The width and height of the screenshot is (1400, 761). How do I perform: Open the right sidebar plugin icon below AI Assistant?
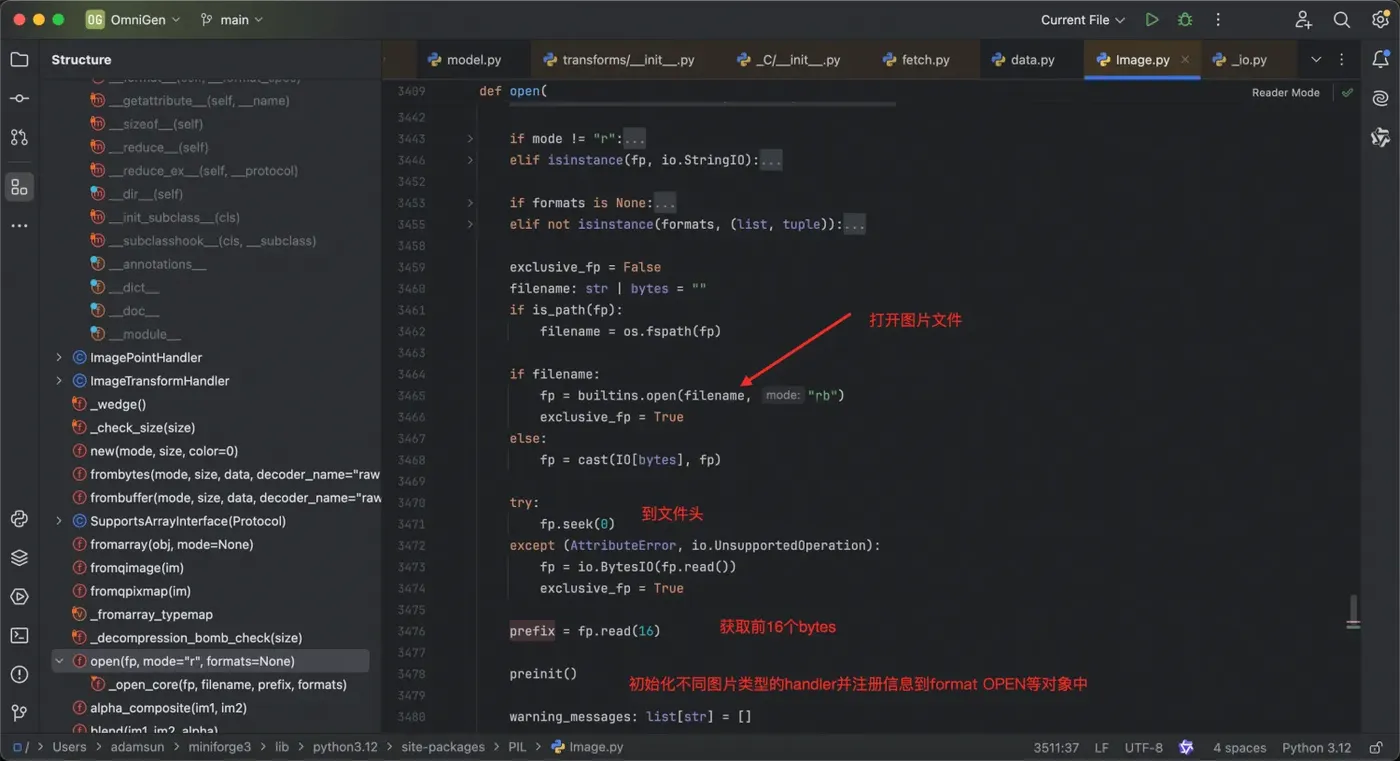(x=1381, y=137)
